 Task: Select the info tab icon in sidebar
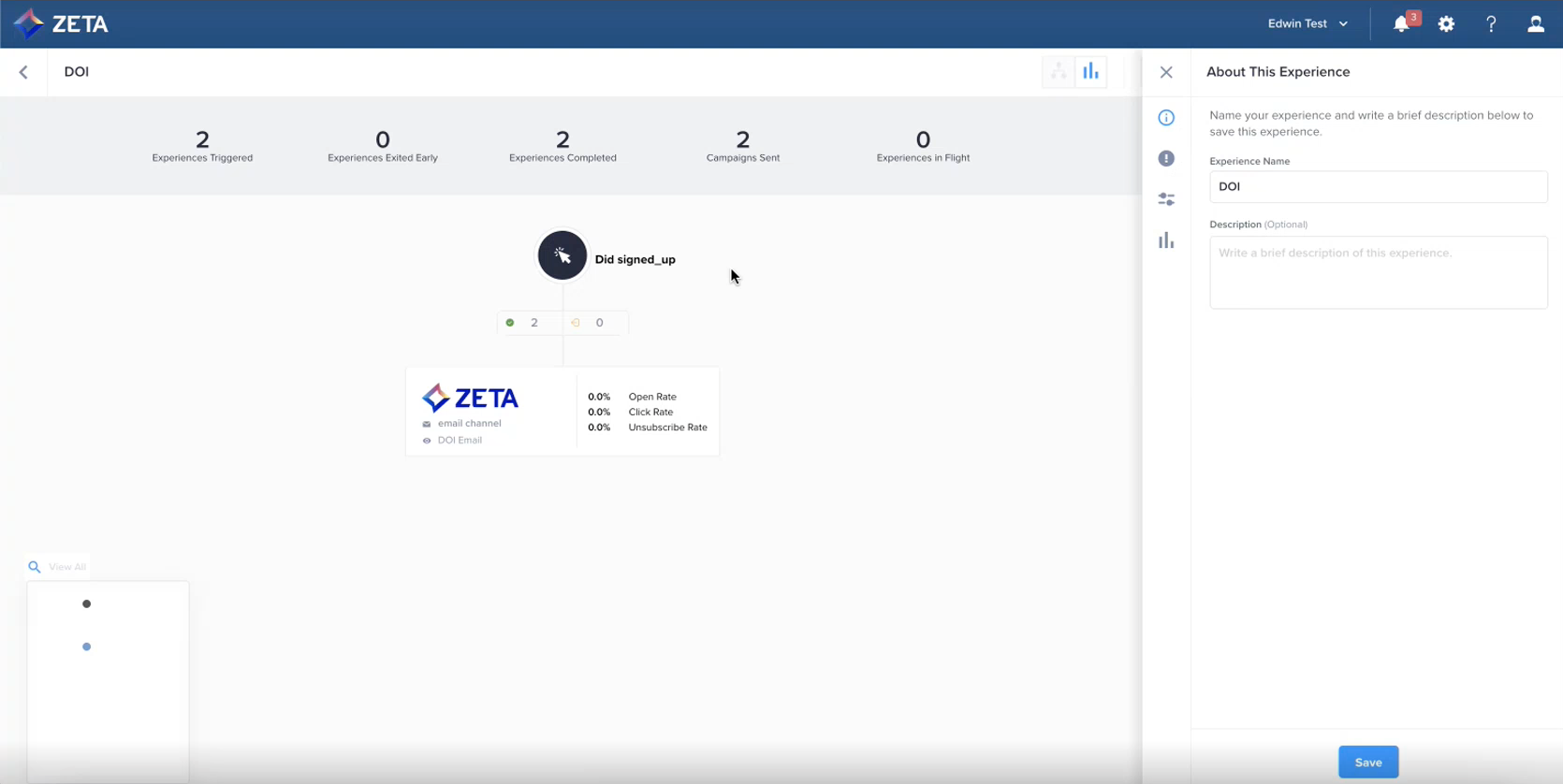(x=1166, y=118)
